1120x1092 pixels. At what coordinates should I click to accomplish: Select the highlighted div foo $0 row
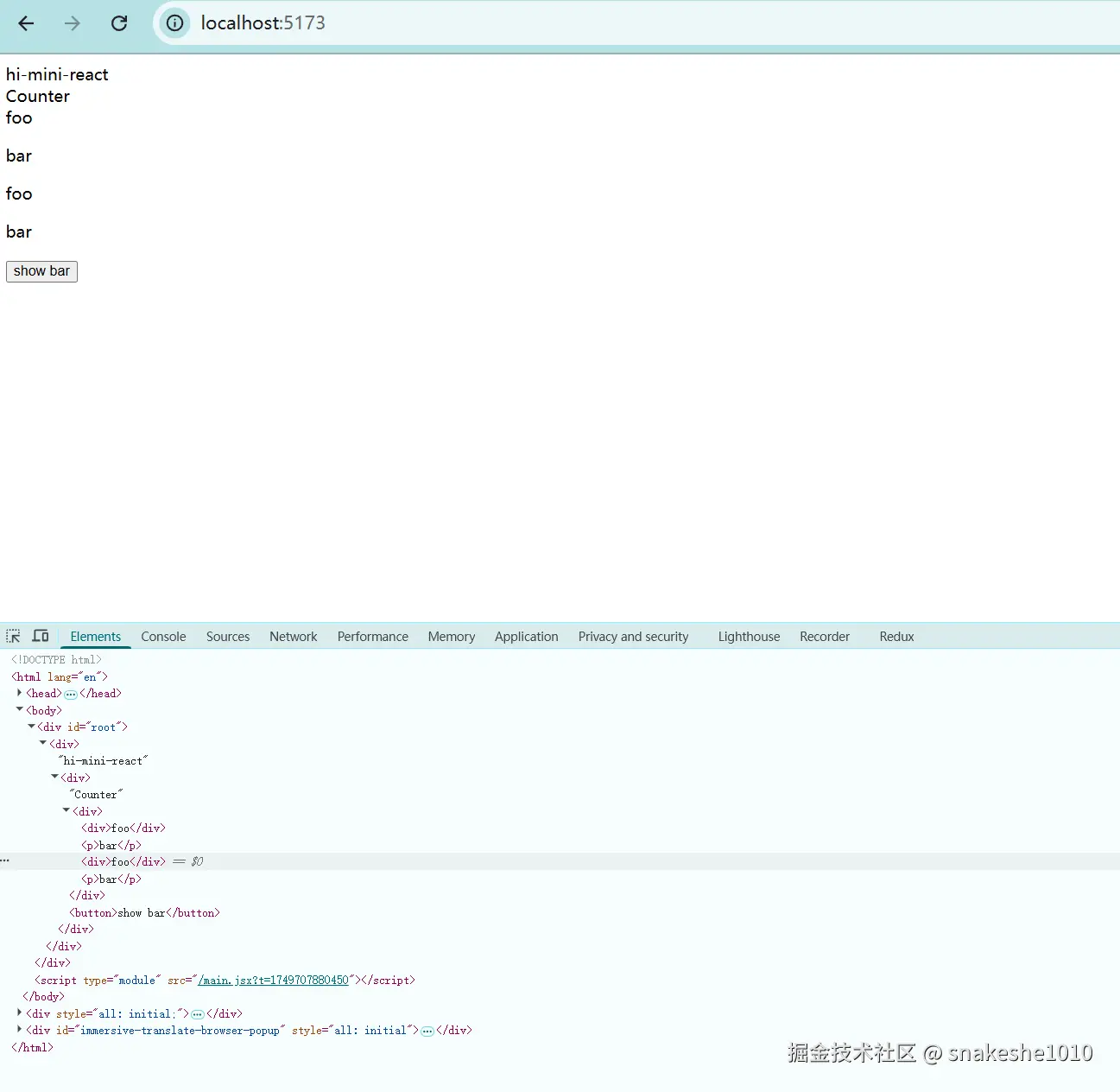560,861
